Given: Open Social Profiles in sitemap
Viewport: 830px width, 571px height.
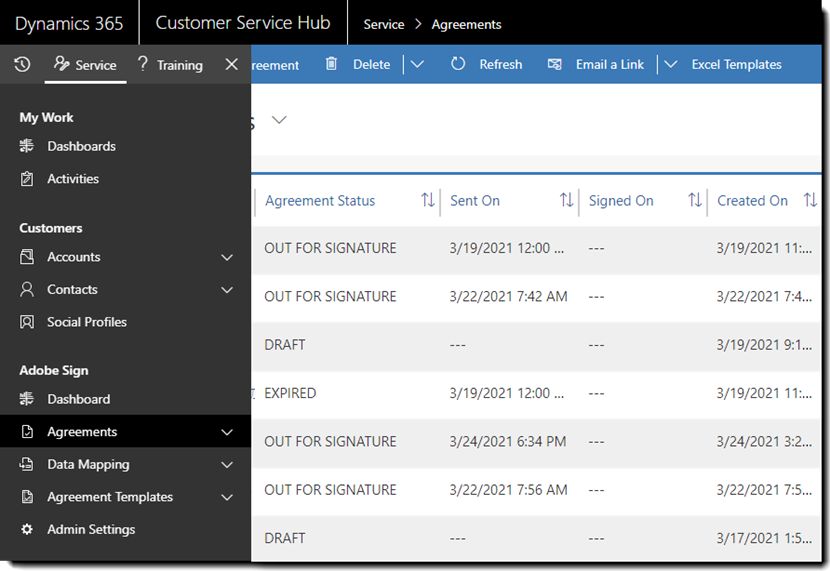Looking at the screenshot, I should click(x=125, y=322).
